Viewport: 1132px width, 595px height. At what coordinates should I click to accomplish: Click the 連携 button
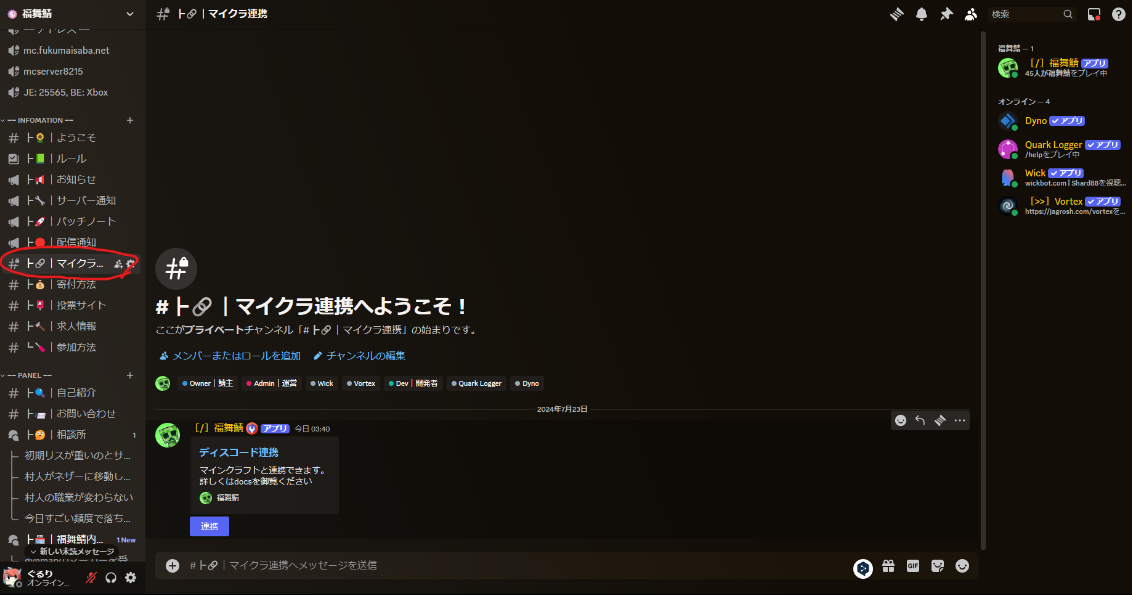tap(209, 526)
